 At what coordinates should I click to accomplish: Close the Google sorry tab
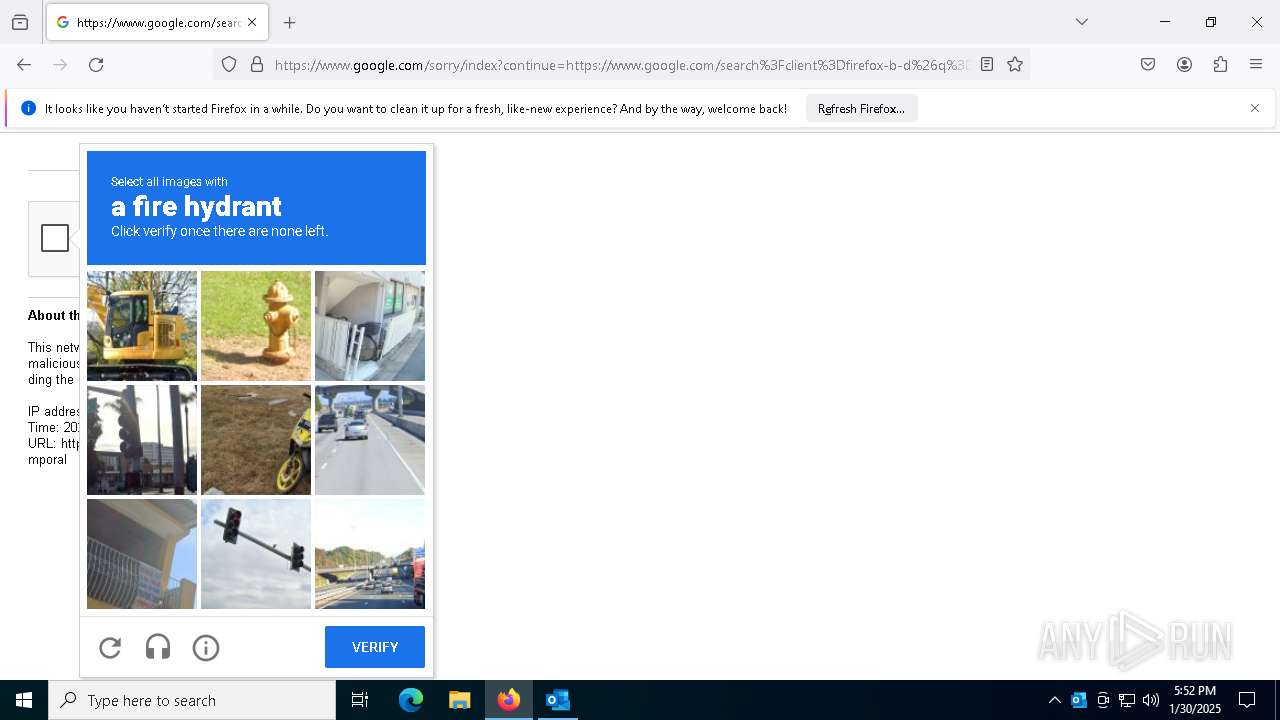[x=252, y=22]
